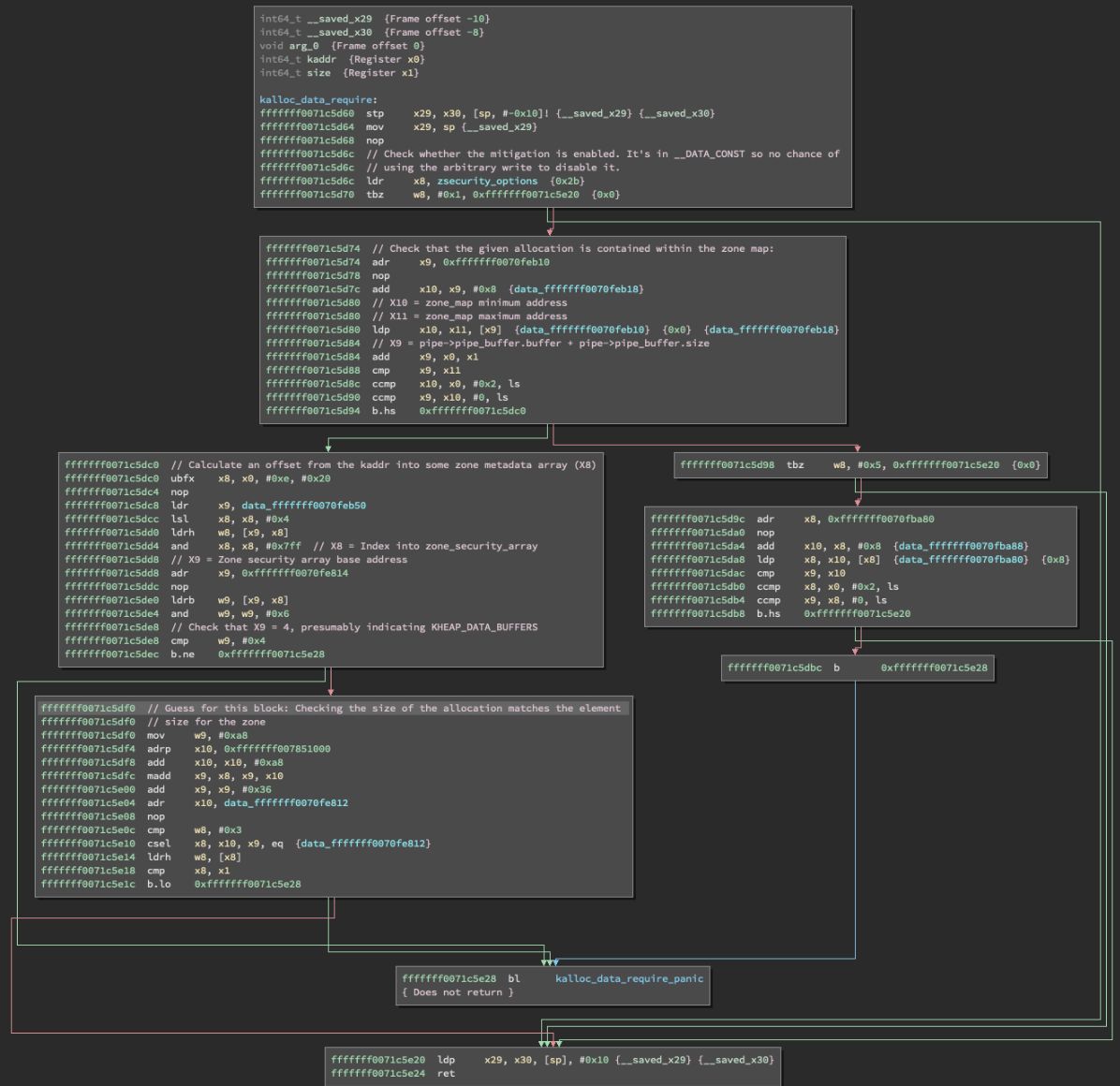Select the tbz instruction at fffffff0071c5d70
Screen dimensions: 1120x1086
coord(439,195)
